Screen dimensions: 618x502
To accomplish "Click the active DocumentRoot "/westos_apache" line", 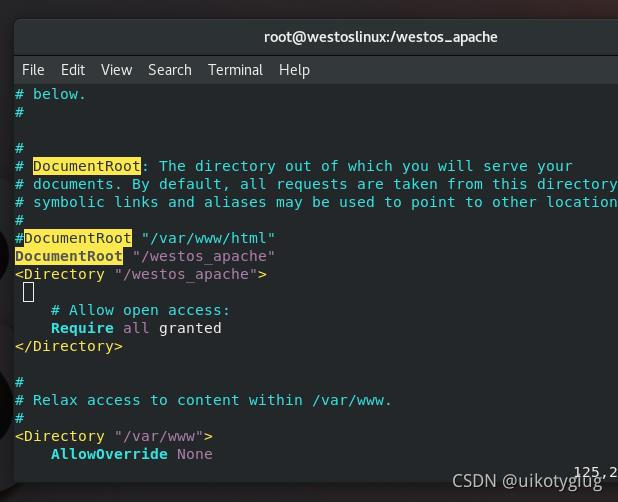I will 145,256.
